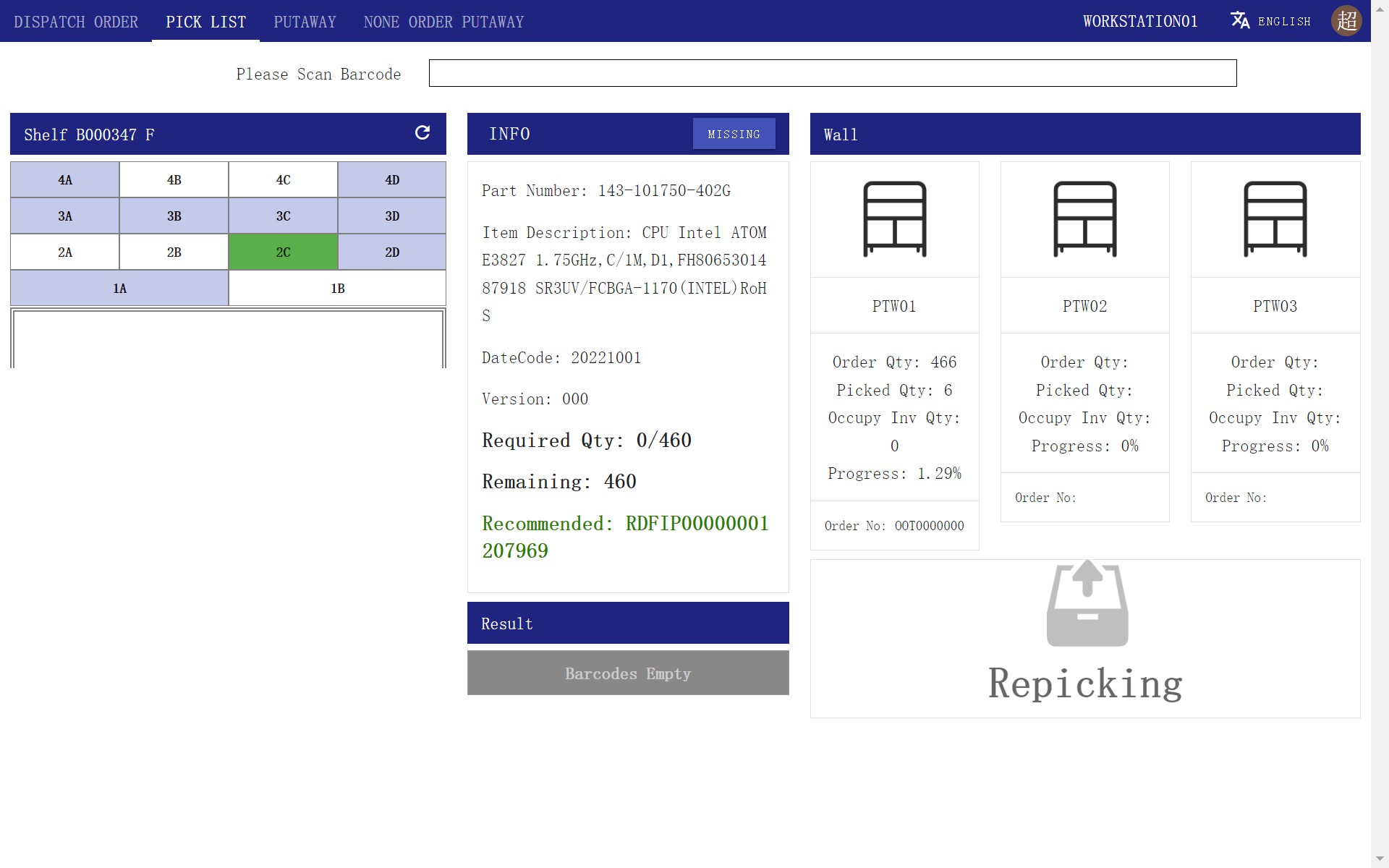Click the Repicking label text

pos(1085,684)
